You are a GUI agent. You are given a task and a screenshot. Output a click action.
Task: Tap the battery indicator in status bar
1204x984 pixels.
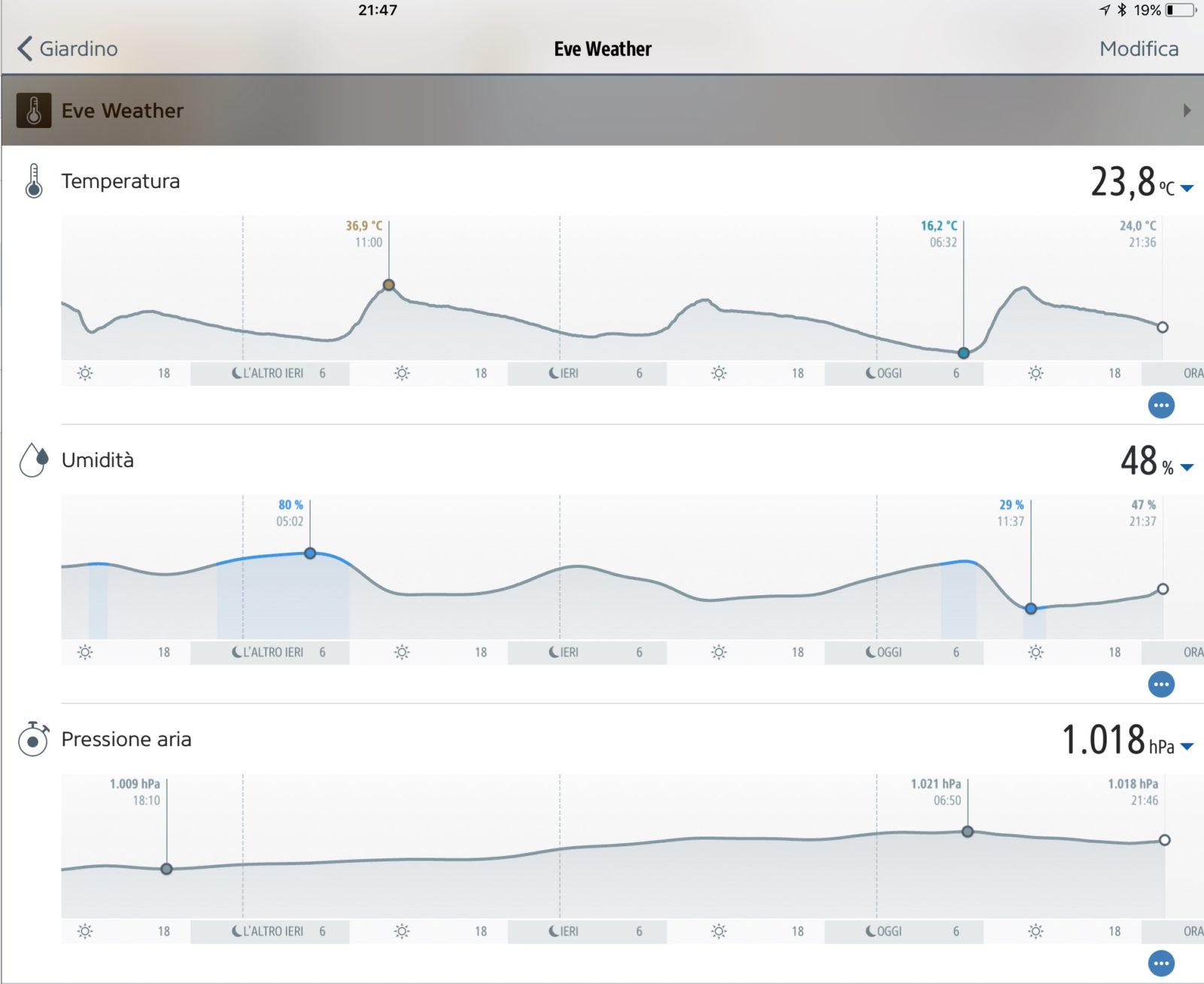1181,10
